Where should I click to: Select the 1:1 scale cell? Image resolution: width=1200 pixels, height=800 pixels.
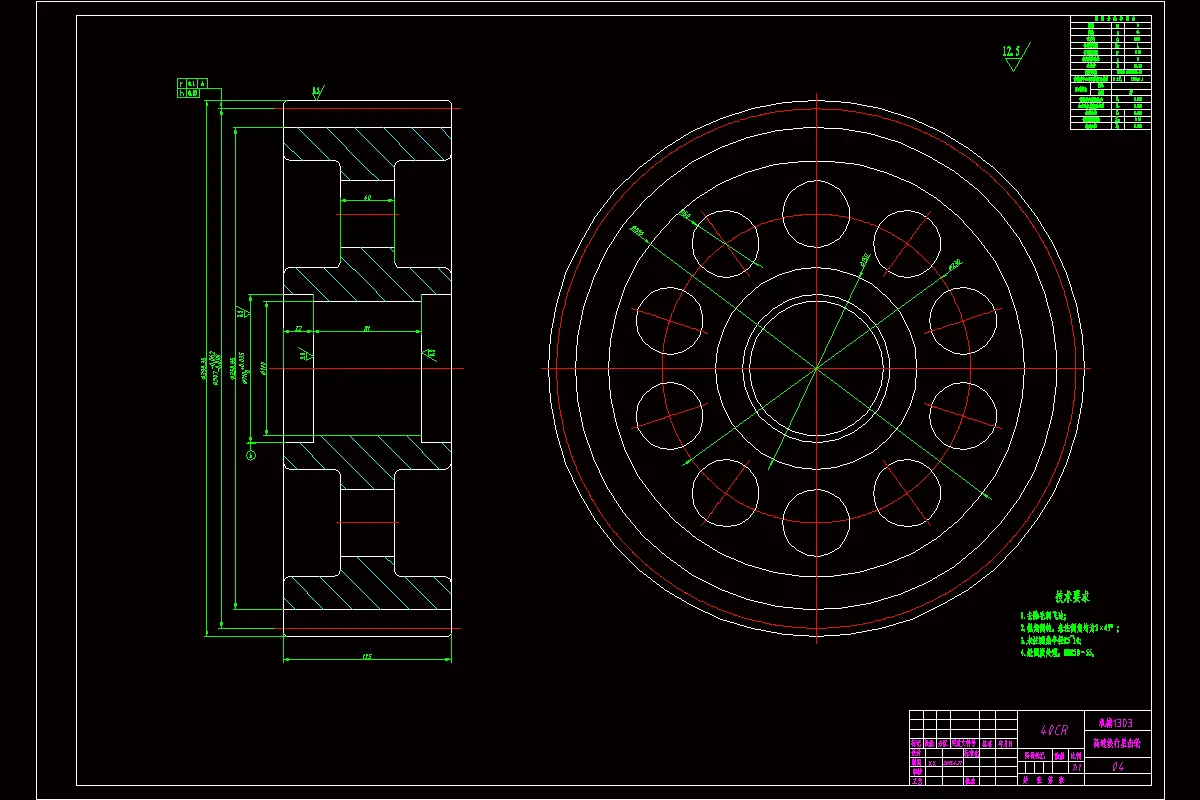click(1075, 767)
